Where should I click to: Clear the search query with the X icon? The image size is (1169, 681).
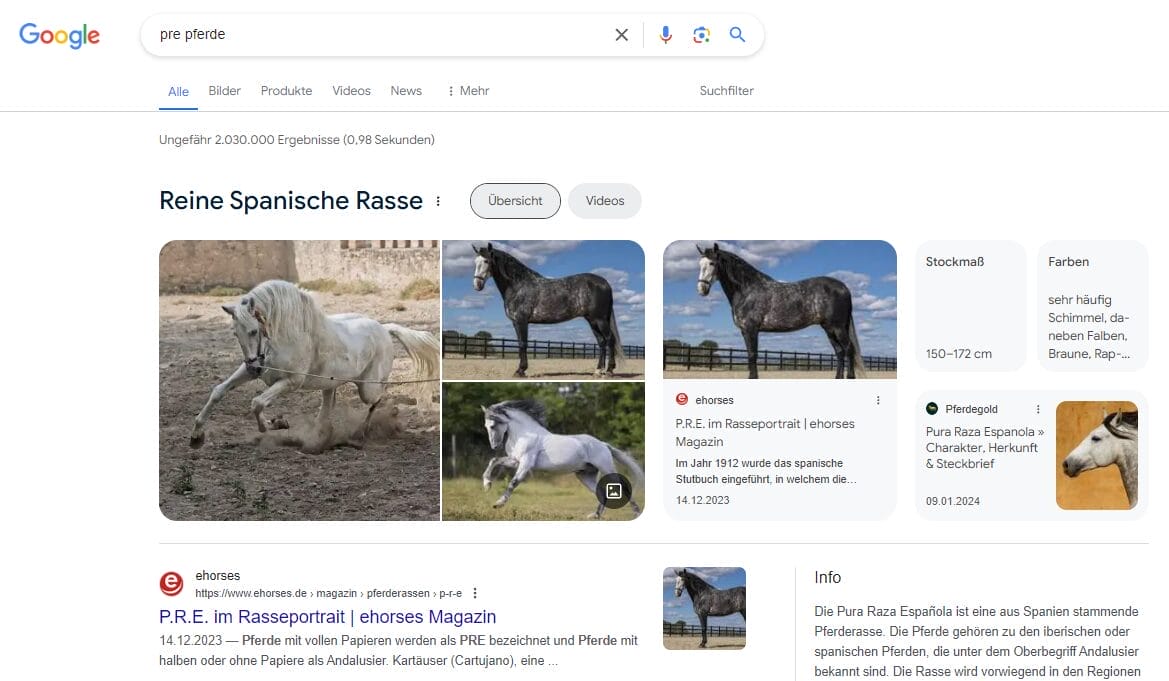621,34
